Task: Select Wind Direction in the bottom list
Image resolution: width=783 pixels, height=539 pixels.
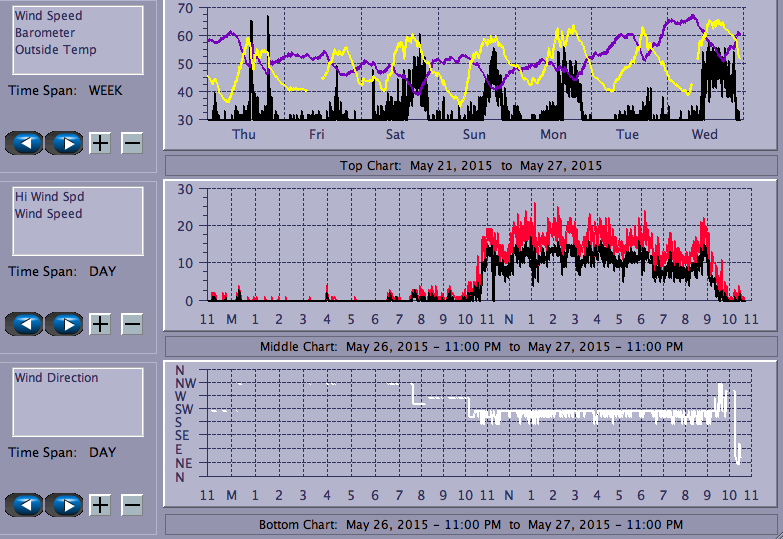Action: pos(56,378)
